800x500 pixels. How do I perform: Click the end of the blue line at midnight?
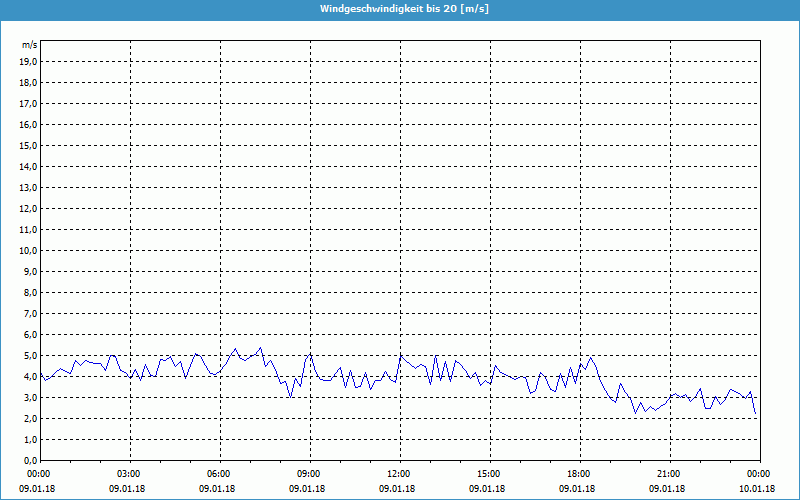point(756,414)
